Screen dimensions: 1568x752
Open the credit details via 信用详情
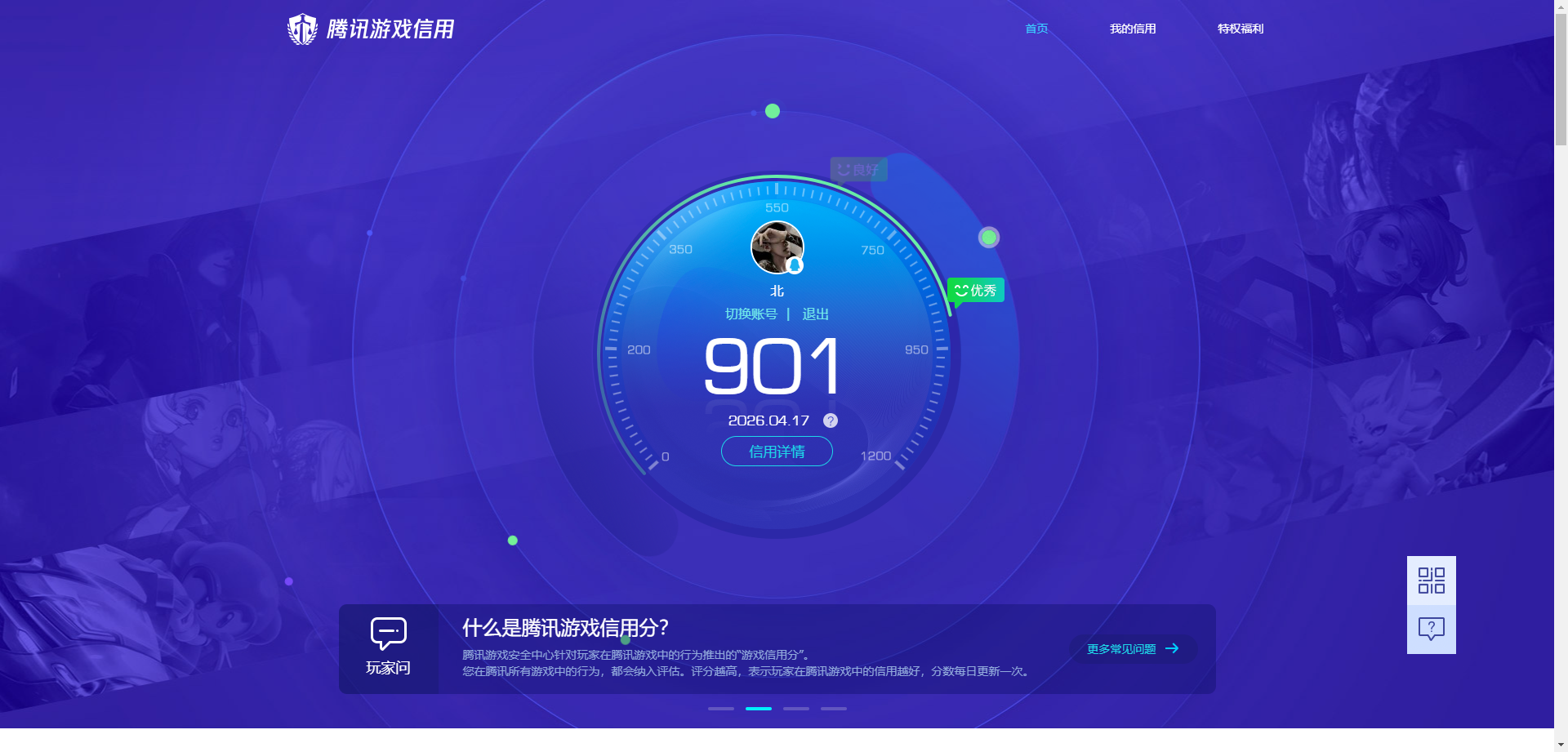[776, 452]
